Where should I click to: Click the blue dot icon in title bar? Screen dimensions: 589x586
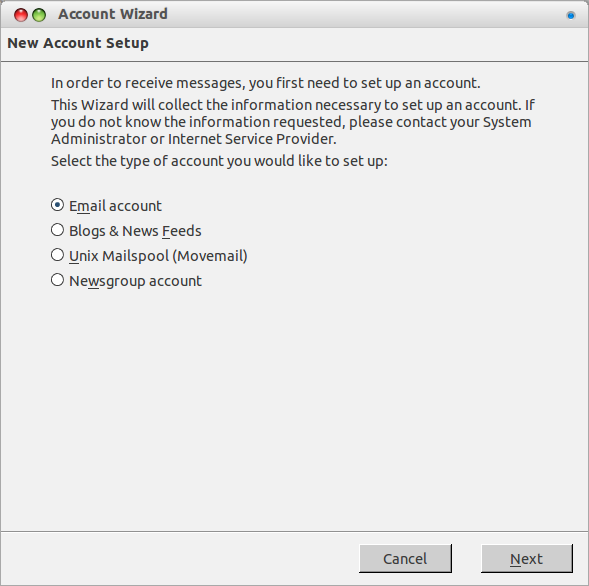point(571,15)
